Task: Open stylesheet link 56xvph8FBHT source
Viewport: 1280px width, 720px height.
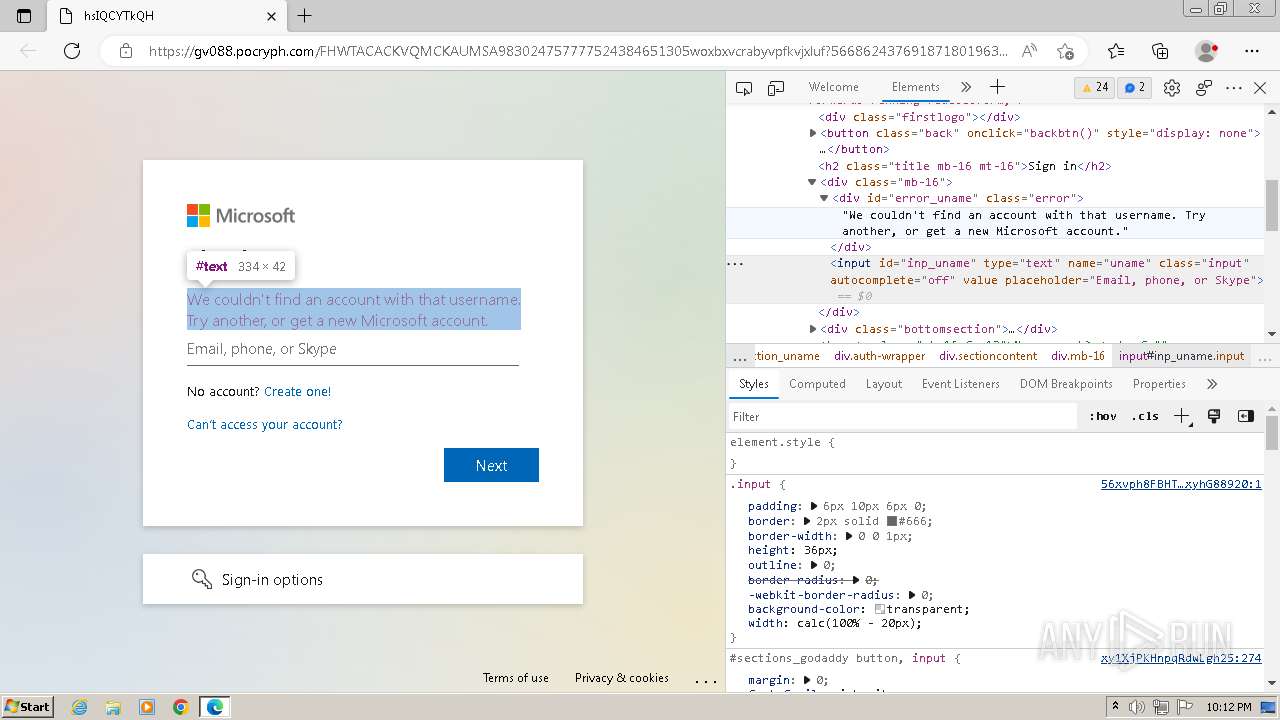Action: point(1181,484)
